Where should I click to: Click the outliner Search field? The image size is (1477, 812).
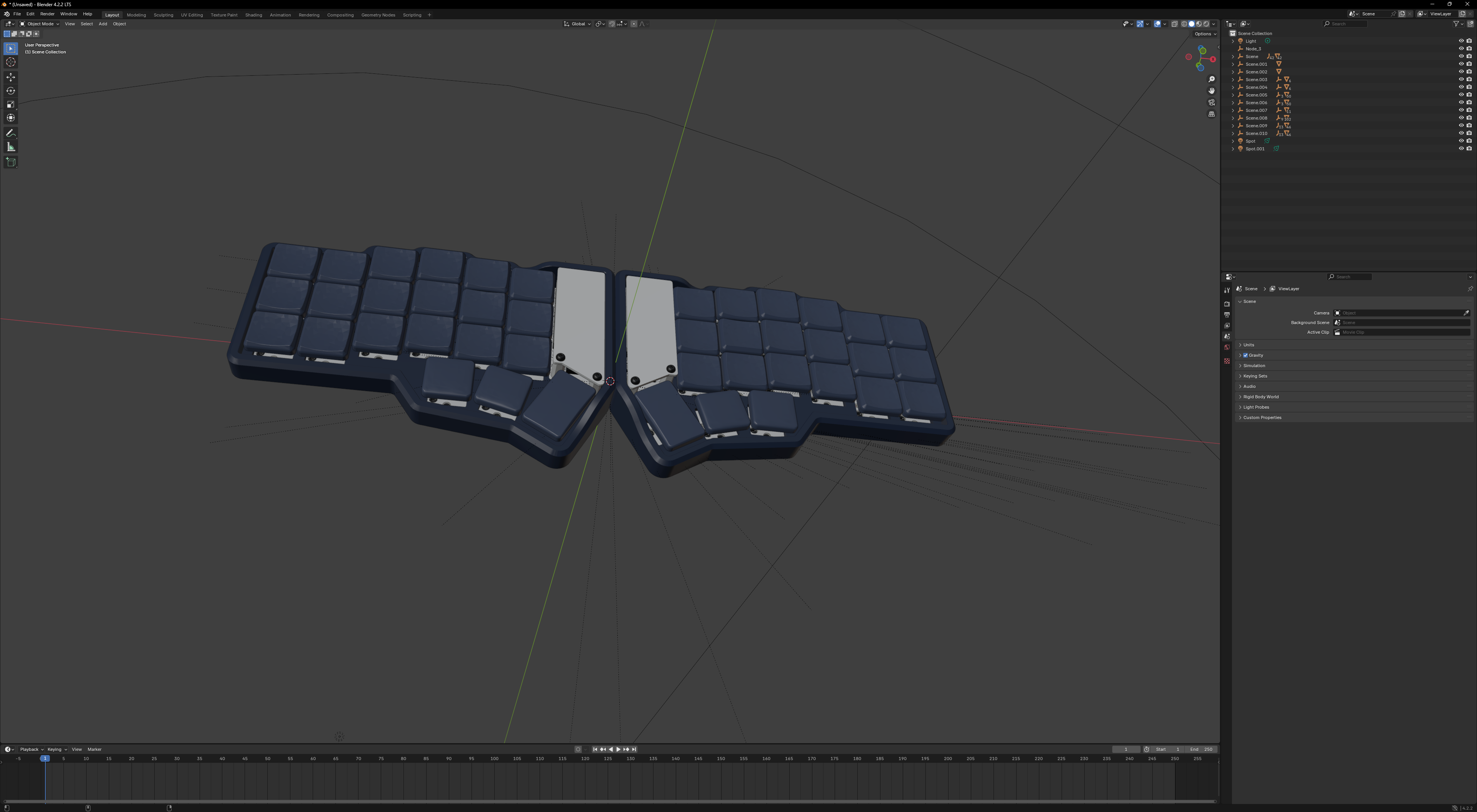(x=1345, y=24)
